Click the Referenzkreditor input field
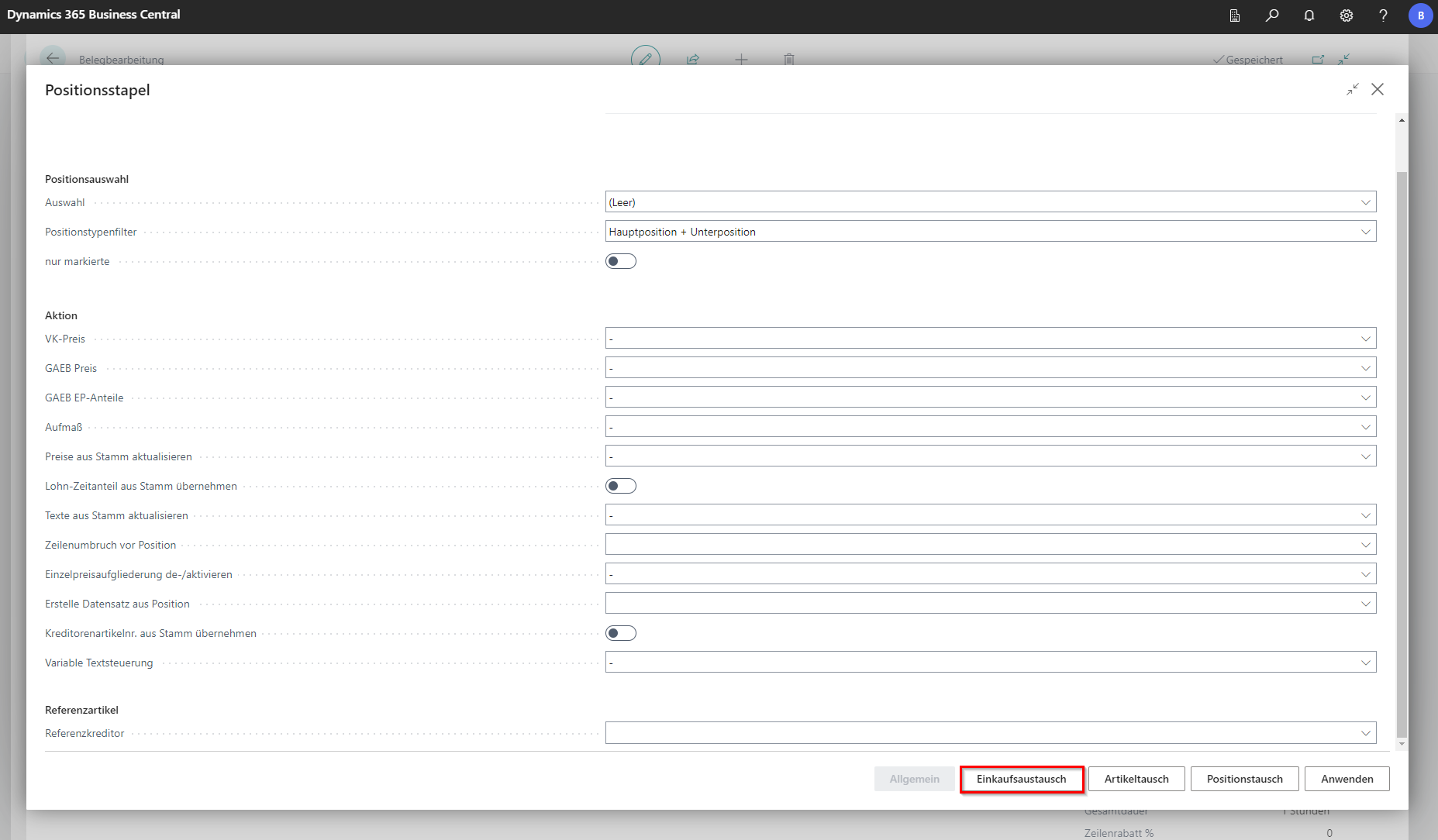Image resolution: width=1438 pixels, height=840 pixels. coord(981,733)
